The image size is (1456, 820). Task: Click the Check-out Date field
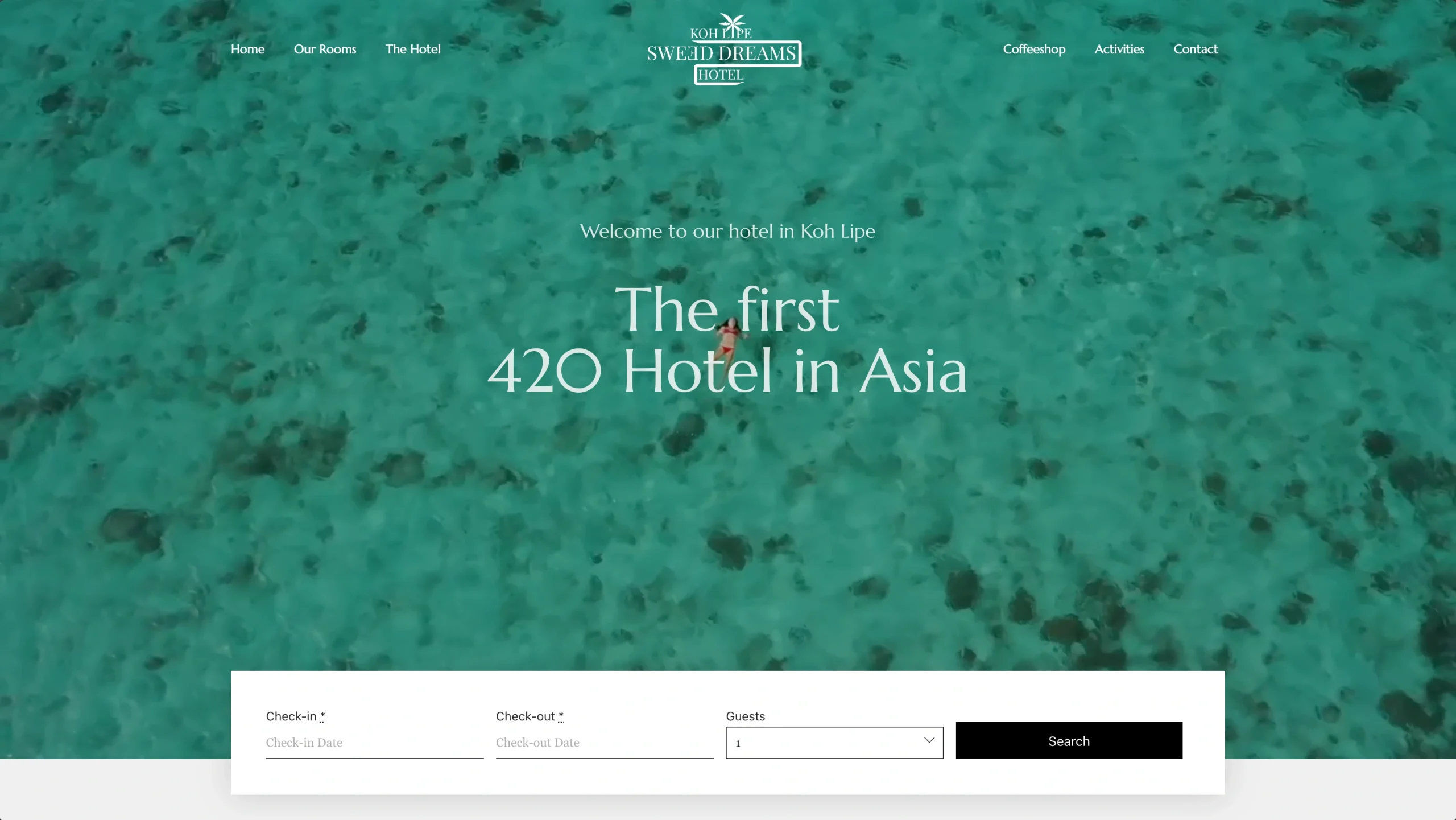pos(605,743)
